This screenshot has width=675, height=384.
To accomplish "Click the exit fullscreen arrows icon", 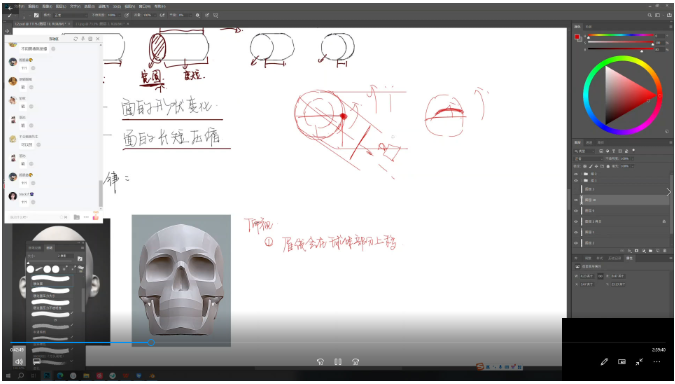I will pos(639,362).
